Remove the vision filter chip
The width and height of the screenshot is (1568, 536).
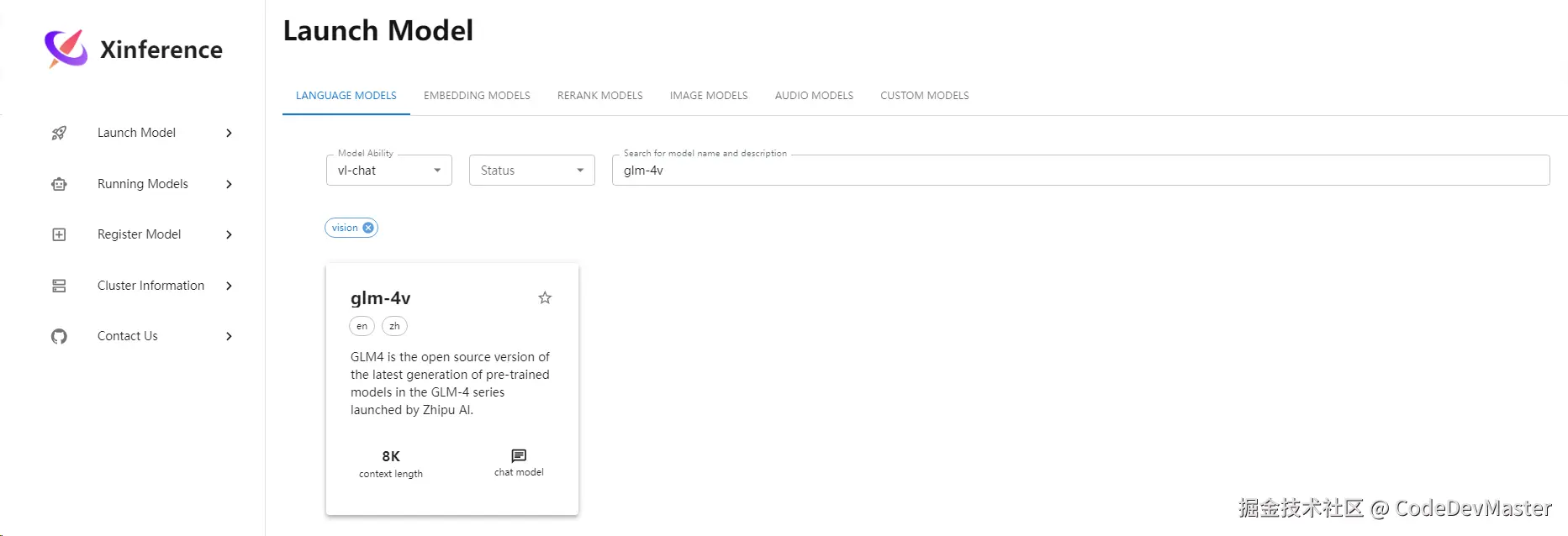click(x=368, y=228)
